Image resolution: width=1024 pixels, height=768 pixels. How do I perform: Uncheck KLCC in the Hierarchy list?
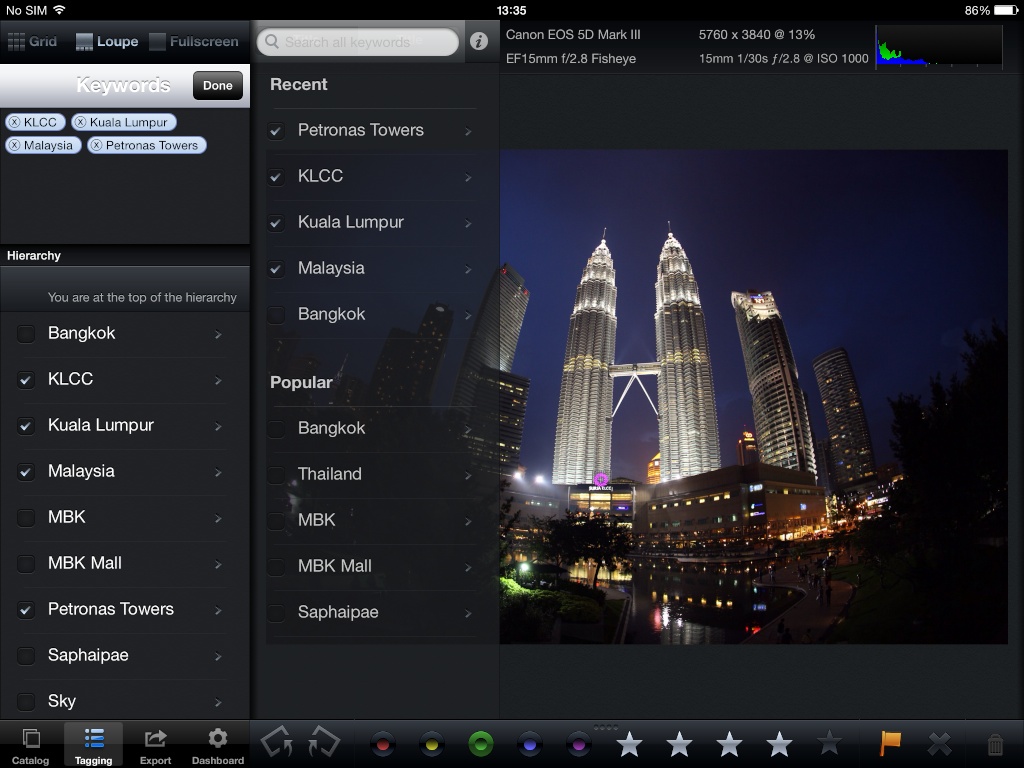pos(26,379)
